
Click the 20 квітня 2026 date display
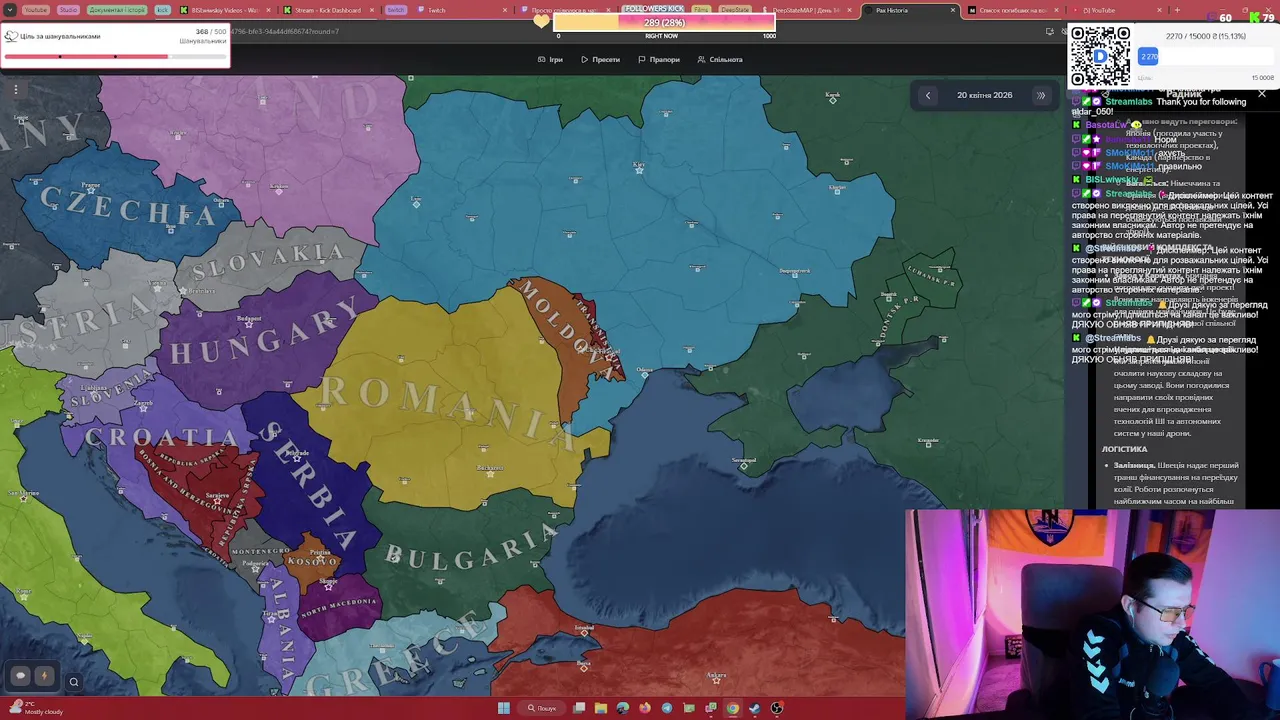984,95
